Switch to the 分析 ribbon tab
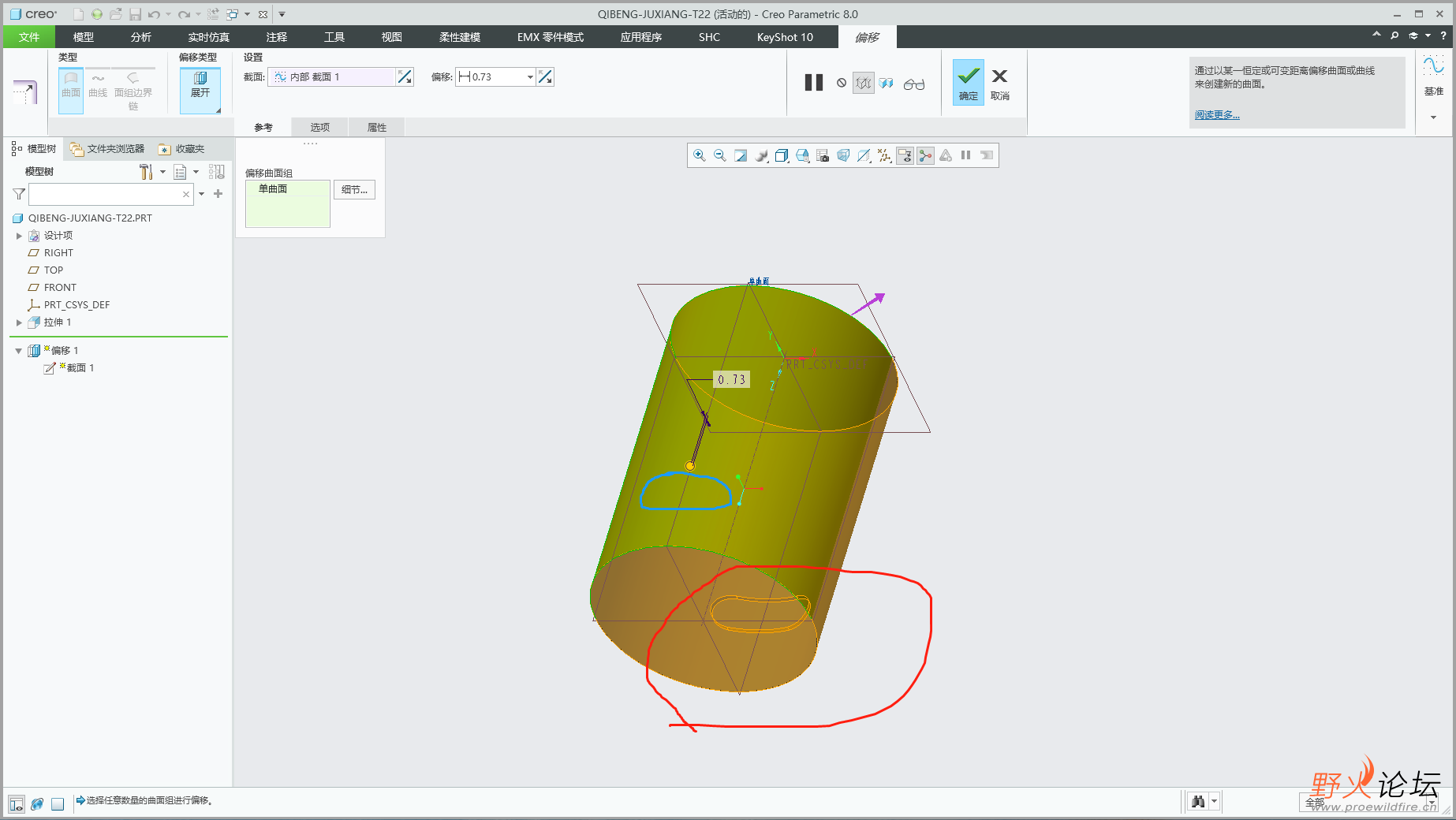The width and height of the screenshot is (1456, 820). point(141,37)
